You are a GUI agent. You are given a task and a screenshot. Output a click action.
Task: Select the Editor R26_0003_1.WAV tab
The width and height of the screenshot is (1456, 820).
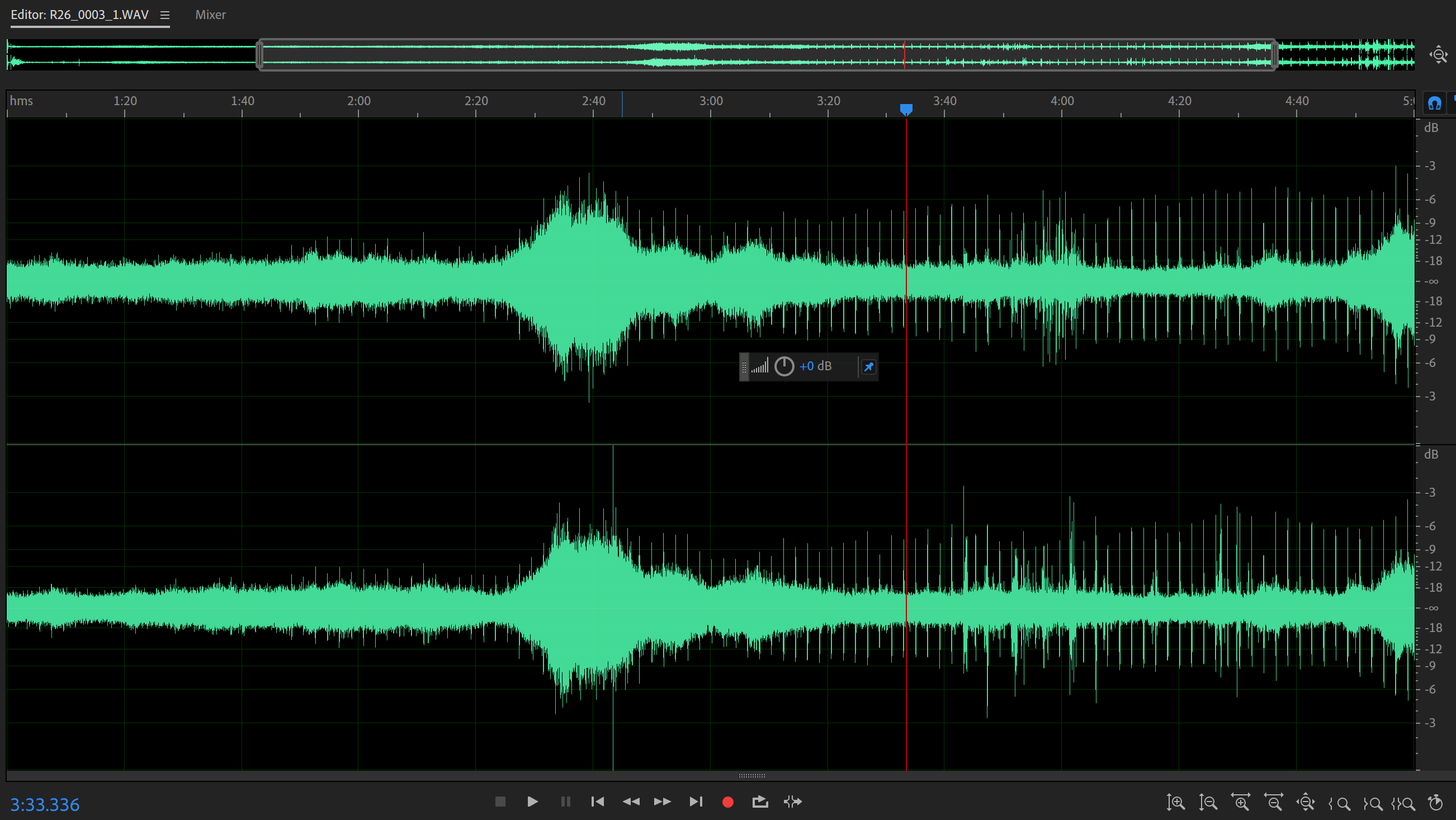80,15
